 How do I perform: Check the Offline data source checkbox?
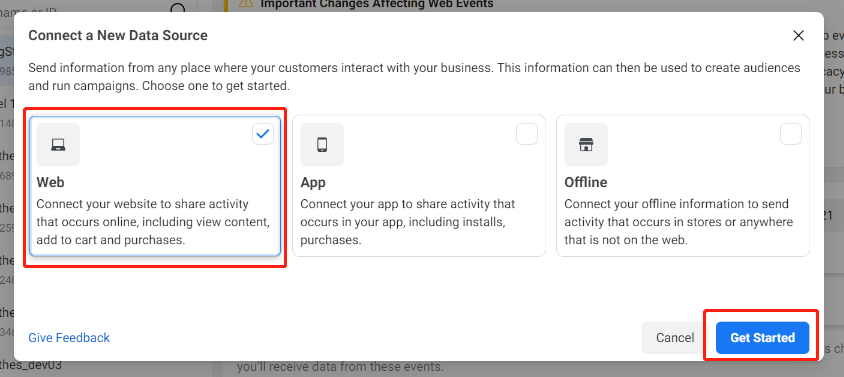(790, 134)
